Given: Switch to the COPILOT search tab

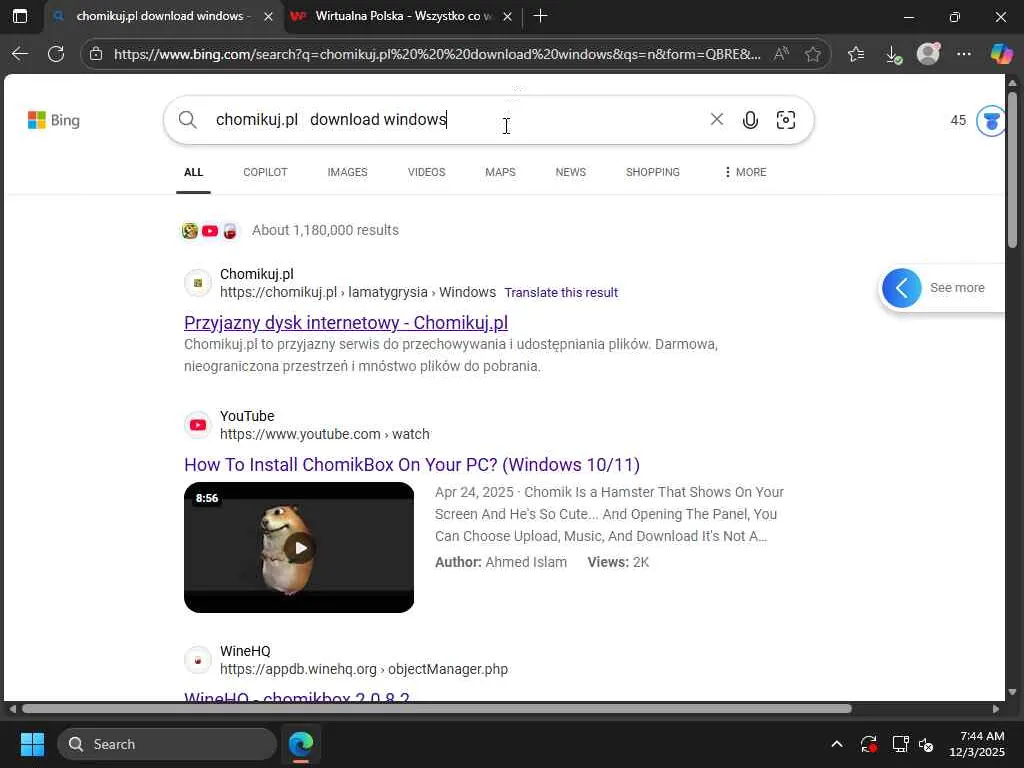Looking at the screenshot, I should tap(265, 172).
